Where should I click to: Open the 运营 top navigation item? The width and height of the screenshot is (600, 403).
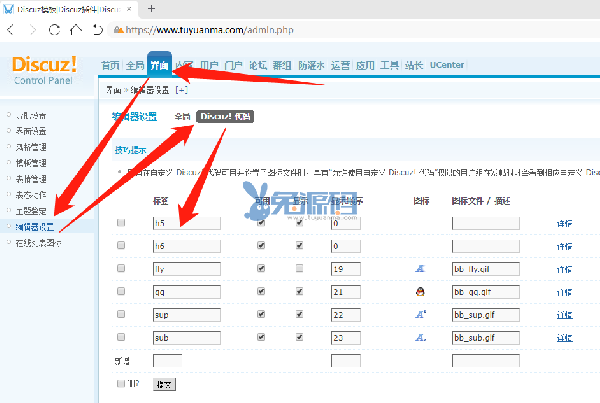[340, 65]
